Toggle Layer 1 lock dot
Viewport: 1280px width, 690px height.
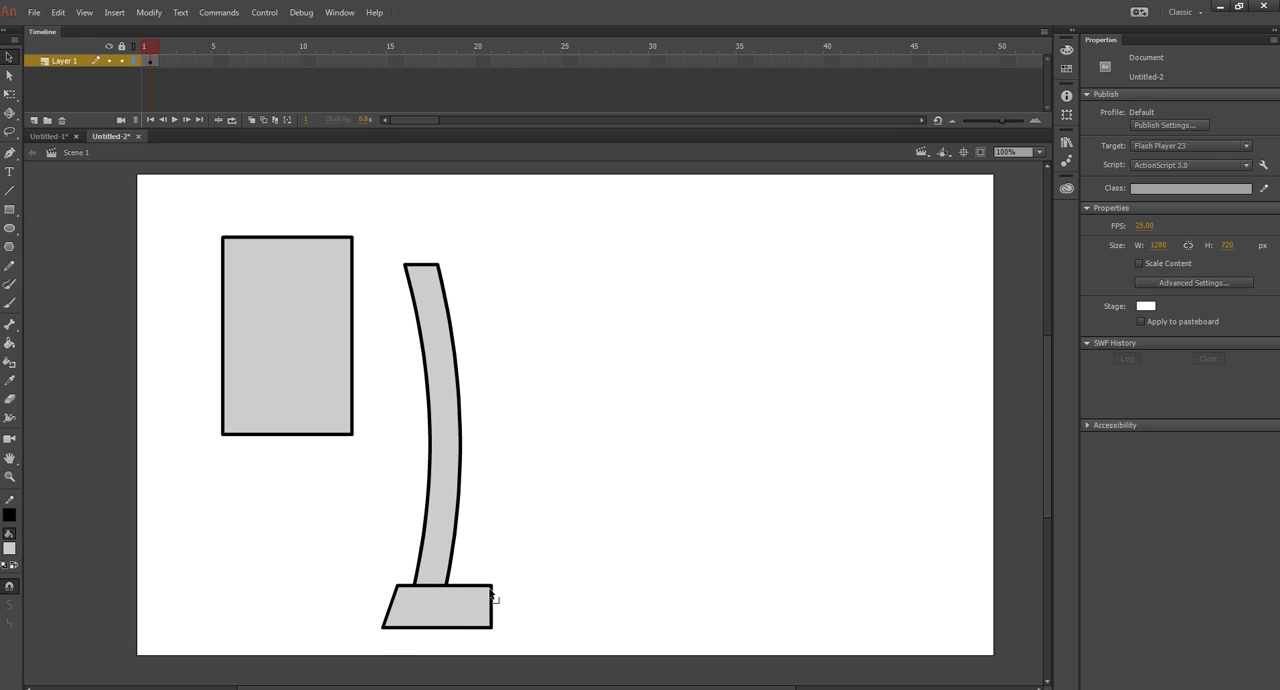122,61
